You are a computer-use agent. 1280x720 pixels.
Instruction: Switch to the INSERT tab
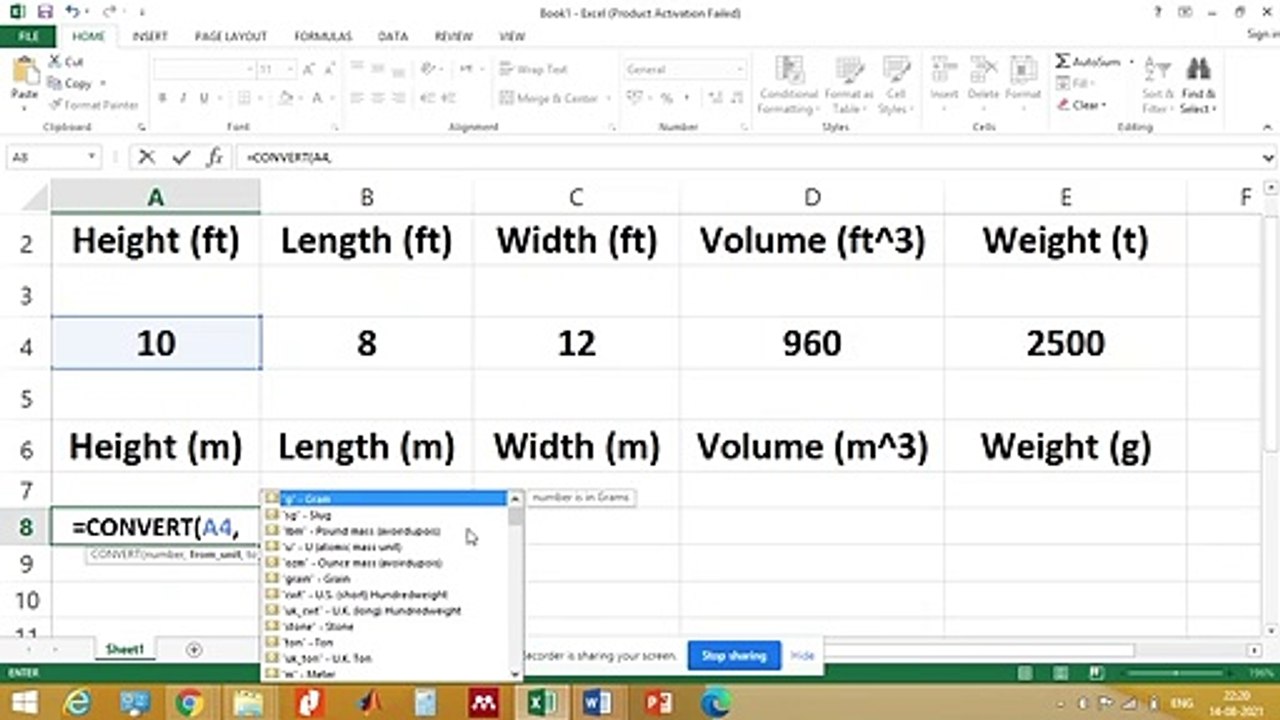click(149, 36)
